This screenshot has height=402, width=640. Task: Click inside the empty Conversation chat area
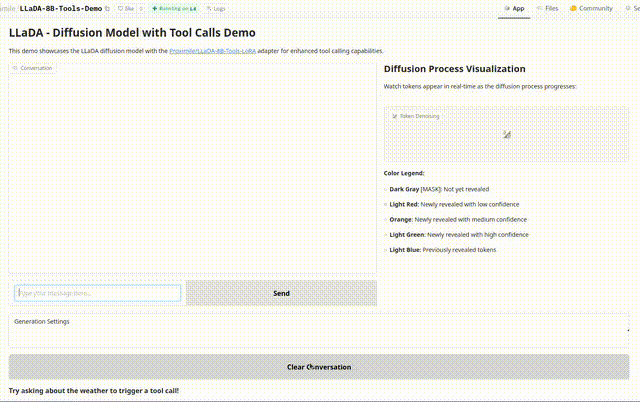pos(193,170)
